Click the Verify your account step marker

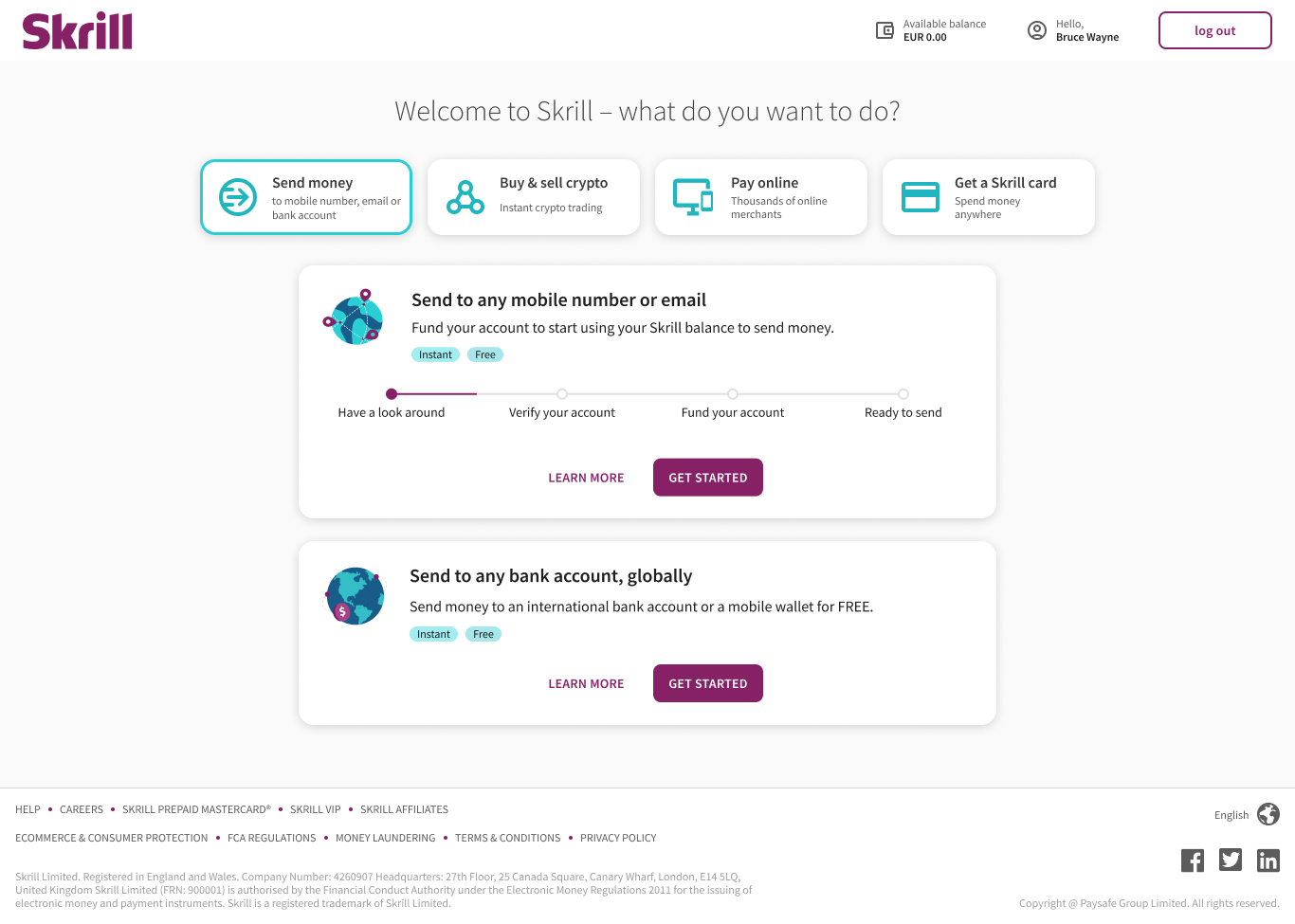point(562,393)
